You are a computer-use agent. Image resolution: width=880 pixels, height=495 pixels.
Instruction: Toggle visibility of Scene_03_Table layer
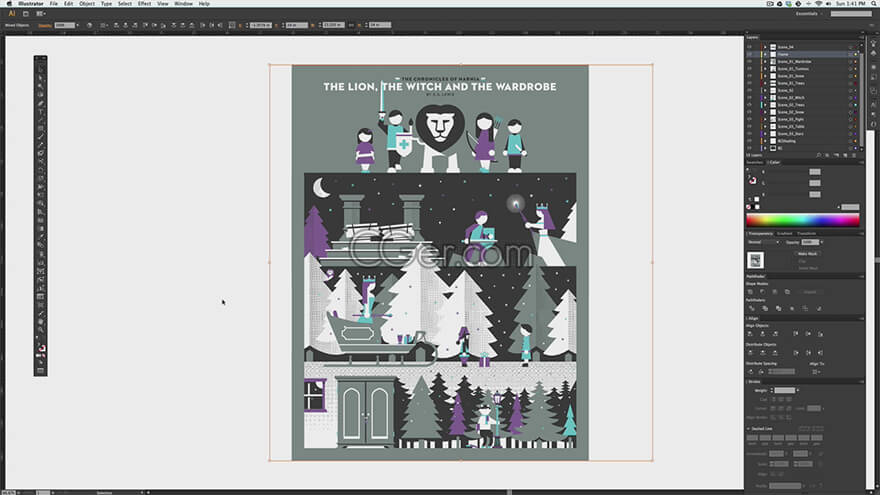[749, 127]
